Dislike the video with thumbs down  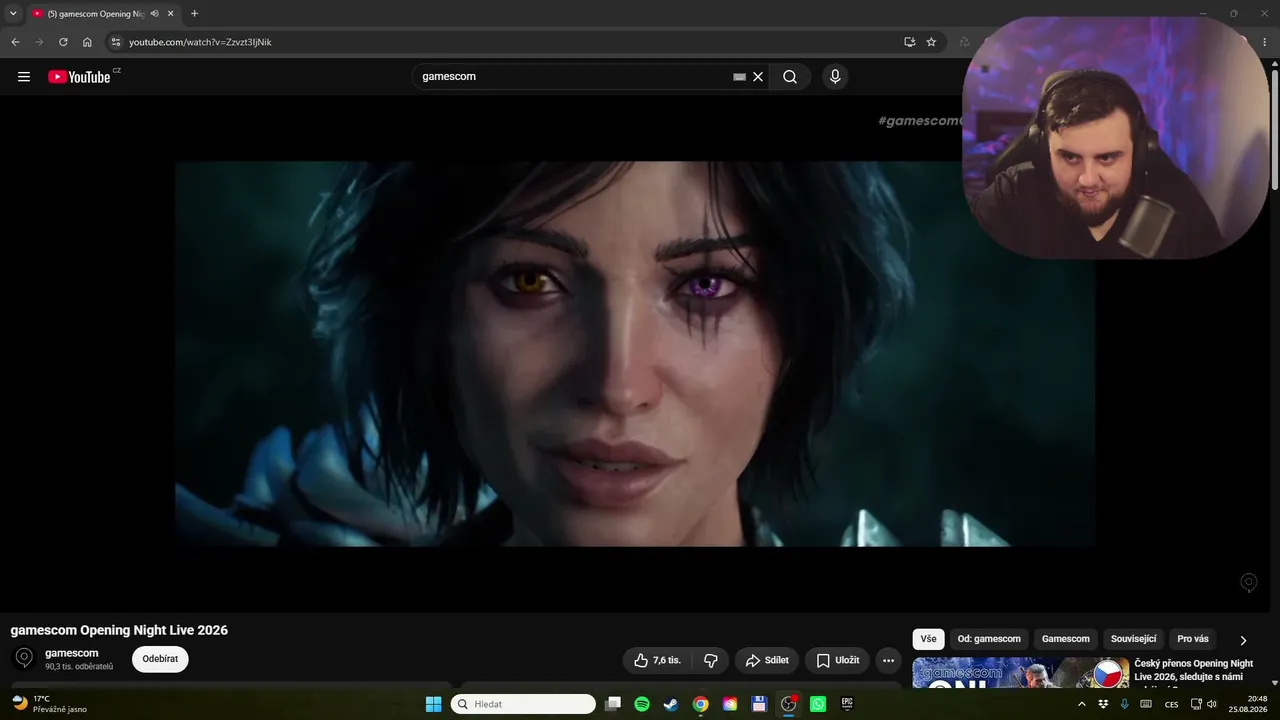coord(711,660)
